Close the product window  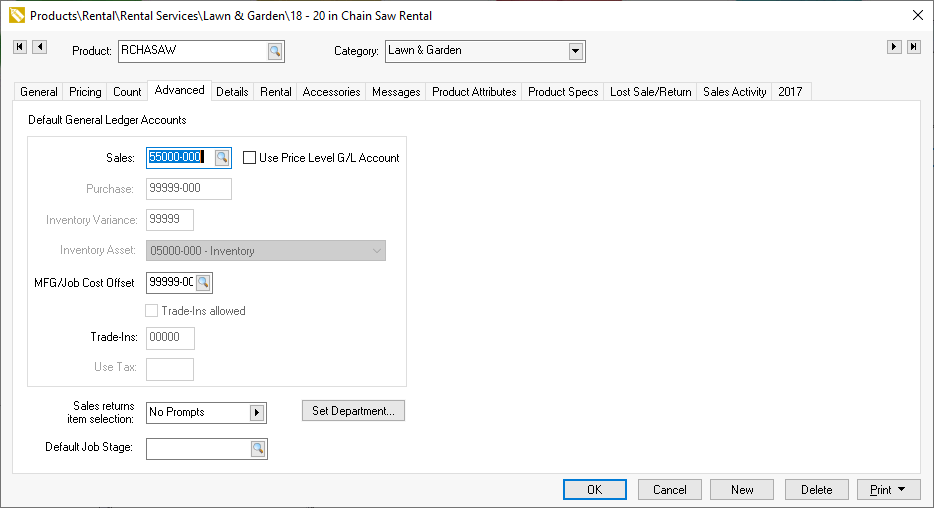point(918,15)
